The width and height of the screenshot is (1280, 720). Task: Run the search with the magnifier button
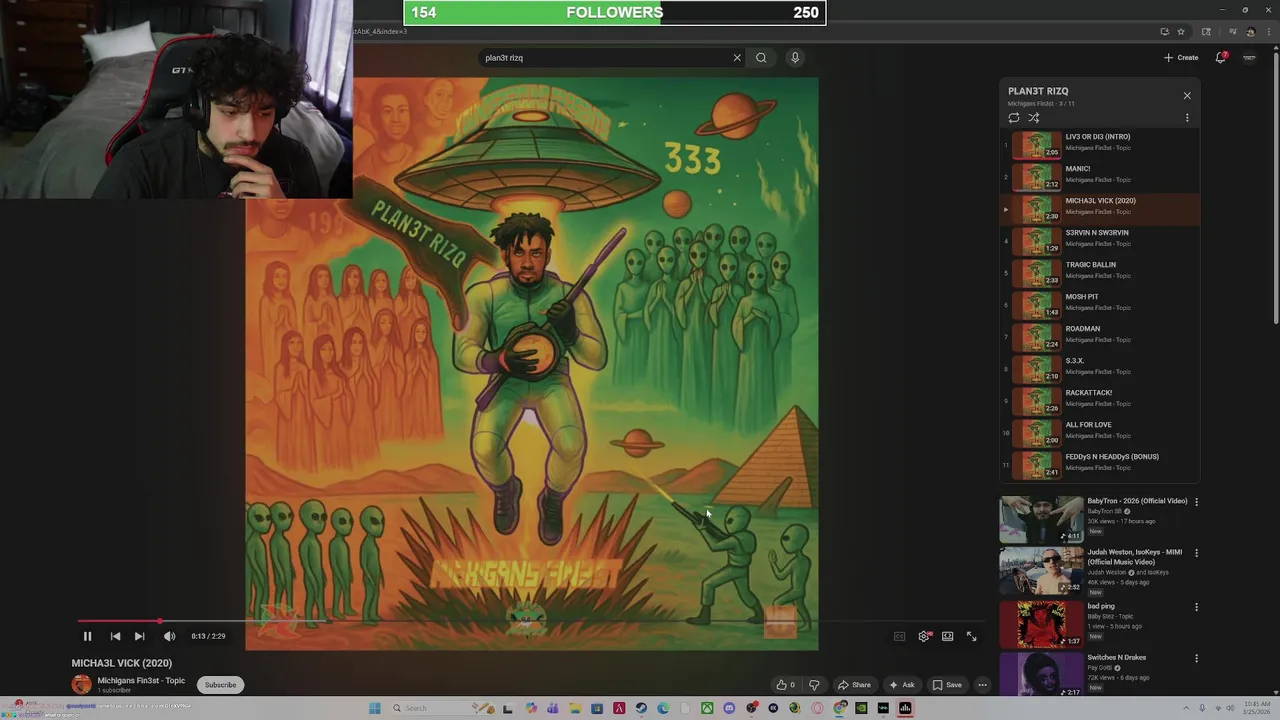tap(761, 58)
